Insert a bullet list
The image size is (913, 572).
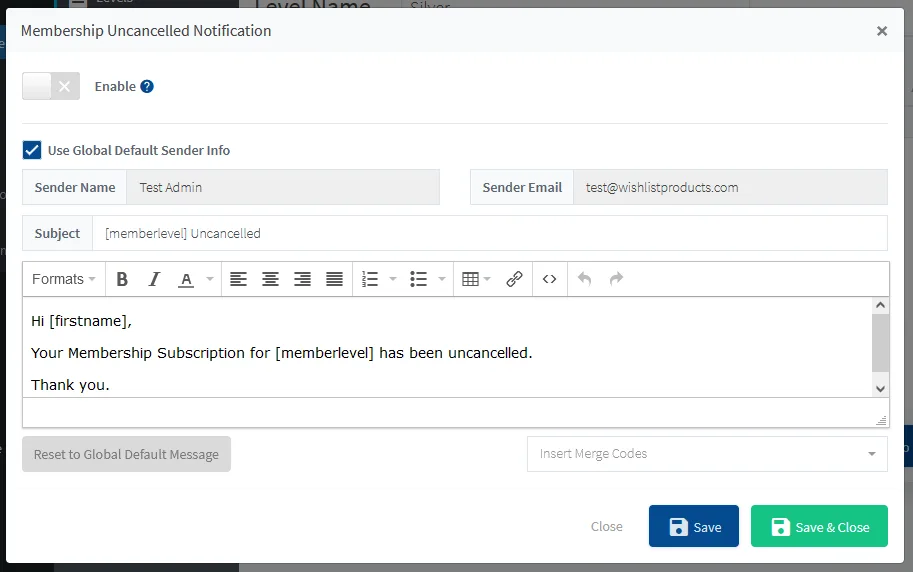pyautogui.click(x=419, y=279)
